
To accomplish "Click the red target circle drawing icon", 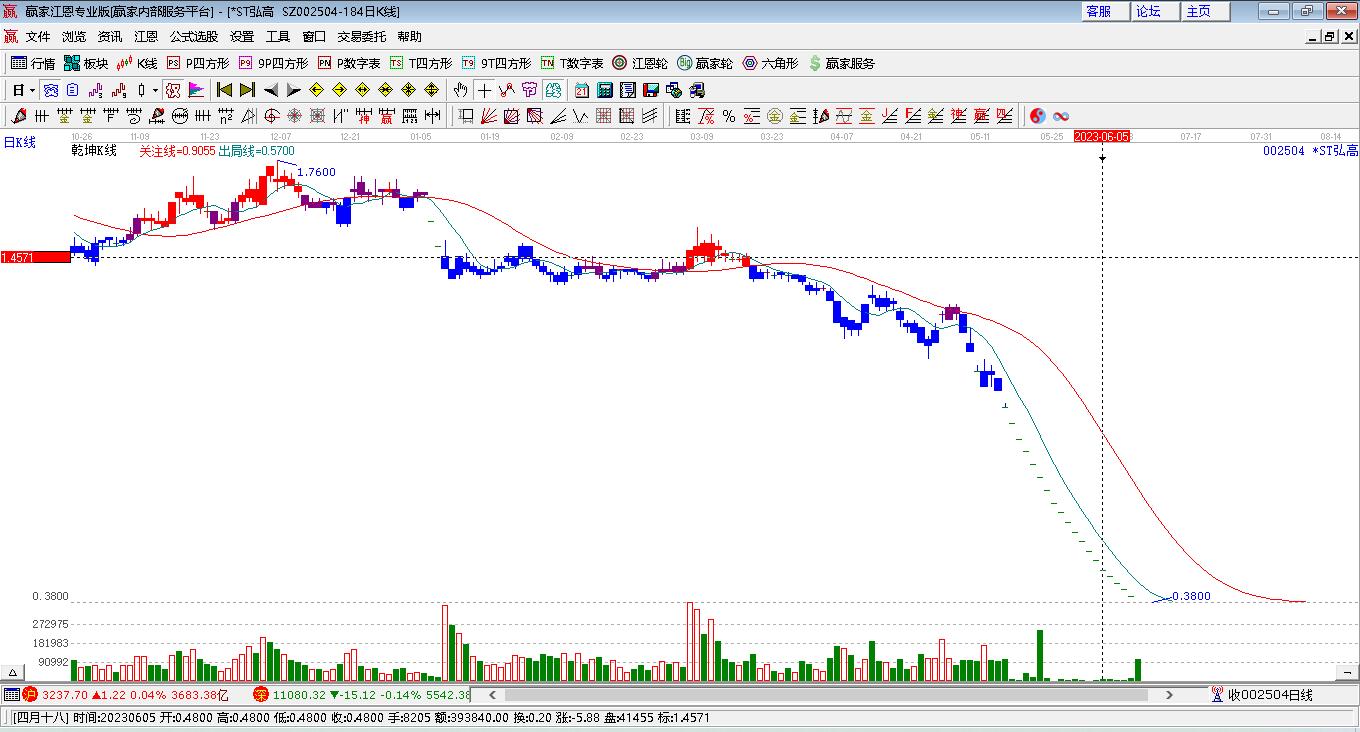I will click(x=271, y=116).
